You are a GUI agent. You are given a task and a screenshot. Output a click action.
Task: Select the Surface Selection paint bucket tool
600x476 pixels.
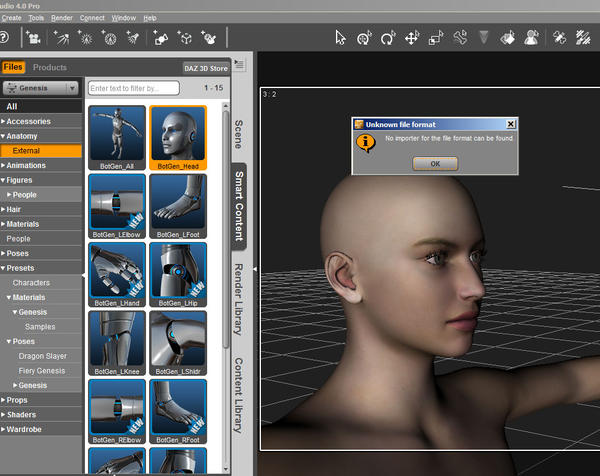pyautogui.click(x=507, y=38)
